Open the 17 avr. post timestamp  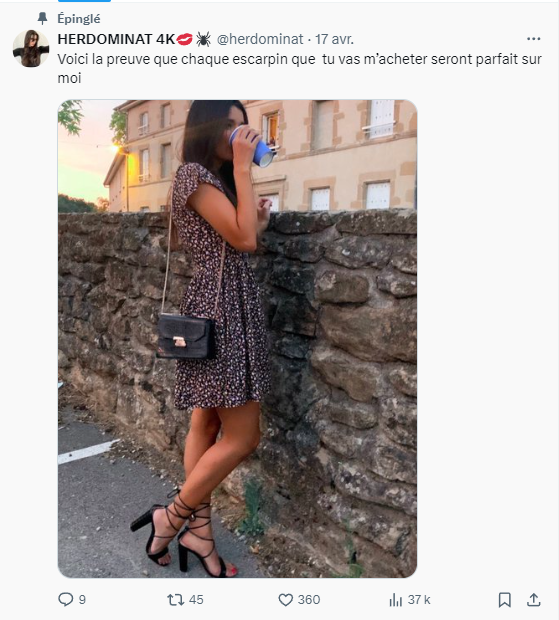pyautogui.click(x=334, y=39)
